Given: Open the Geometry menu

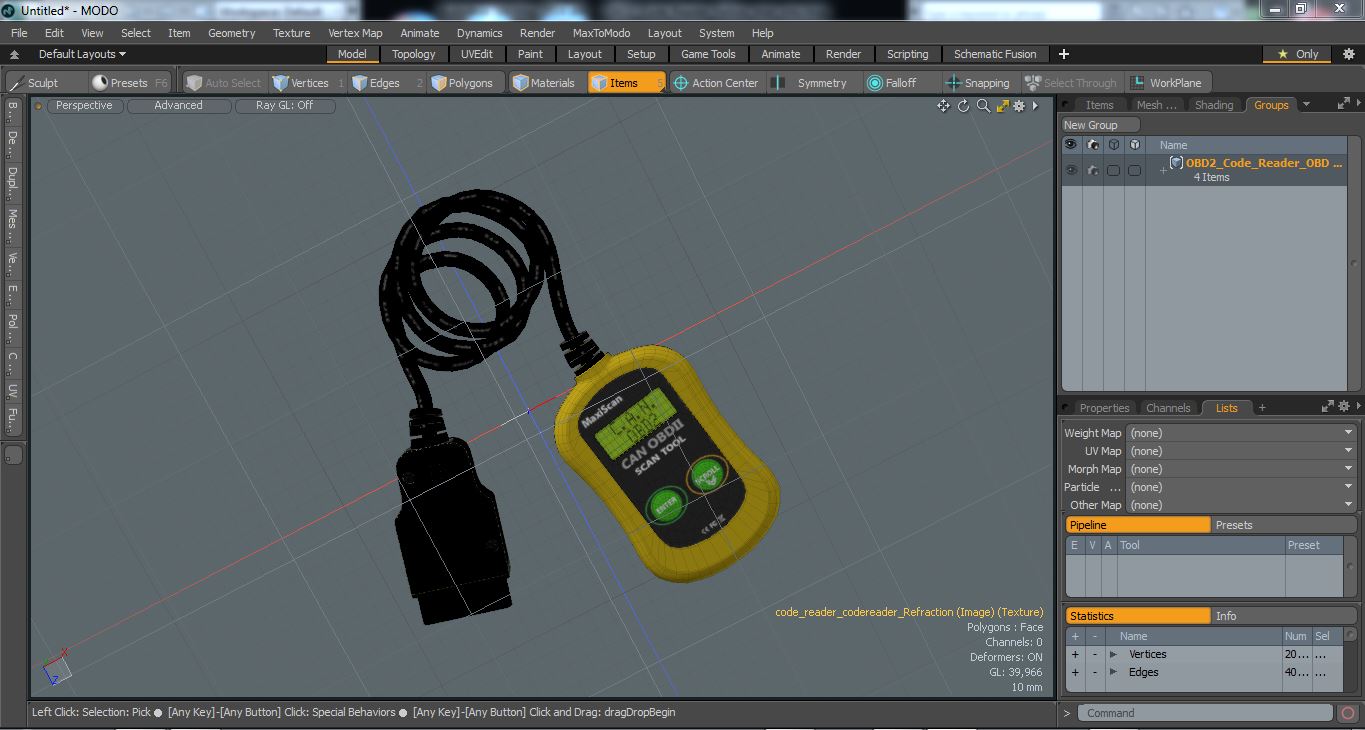Looking at the screenshot, I should [x=231, y=33].
